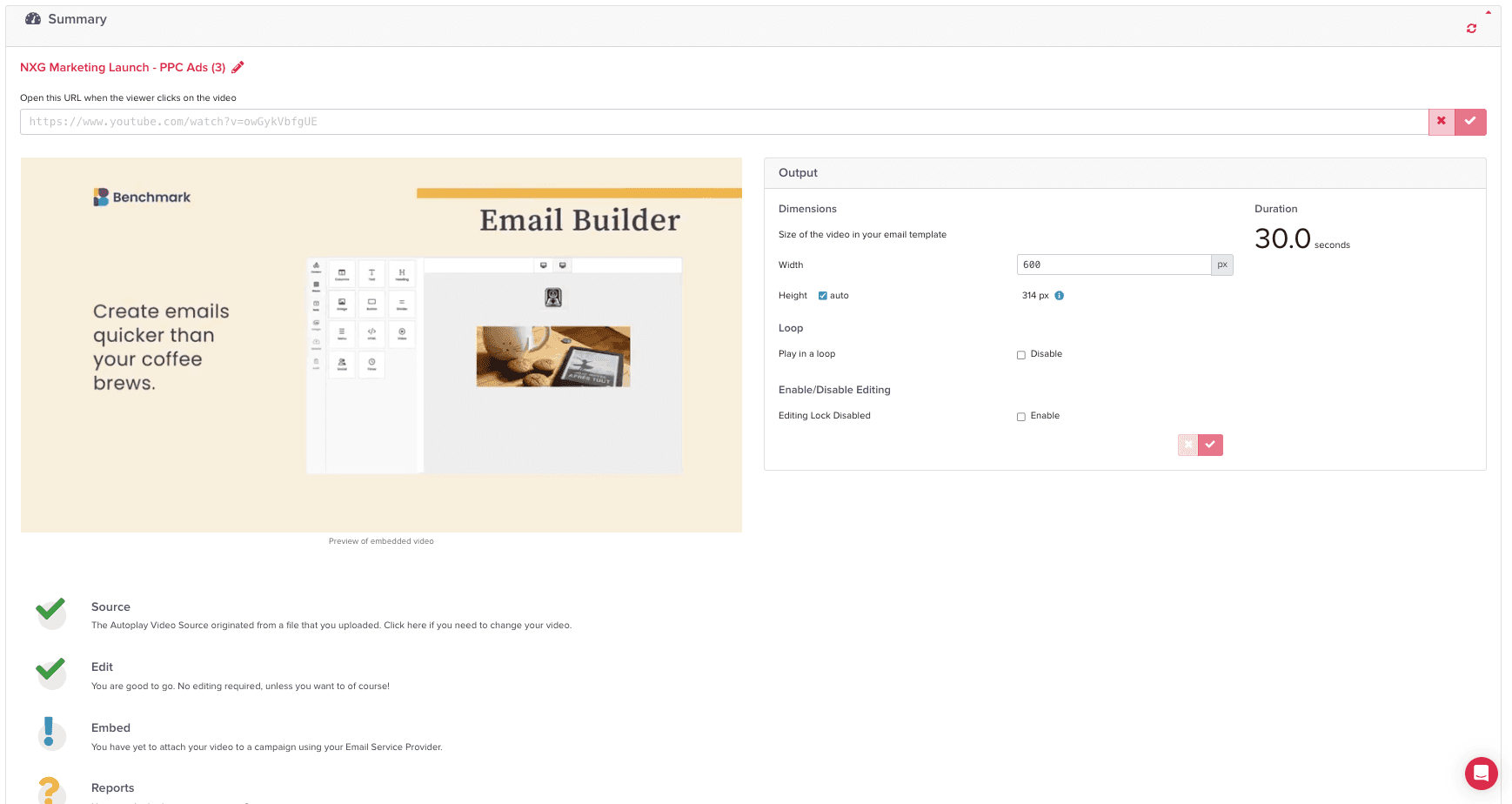Click the Embed step heading
This screenshot has width=1512, height=804.
tap(110, 728)
